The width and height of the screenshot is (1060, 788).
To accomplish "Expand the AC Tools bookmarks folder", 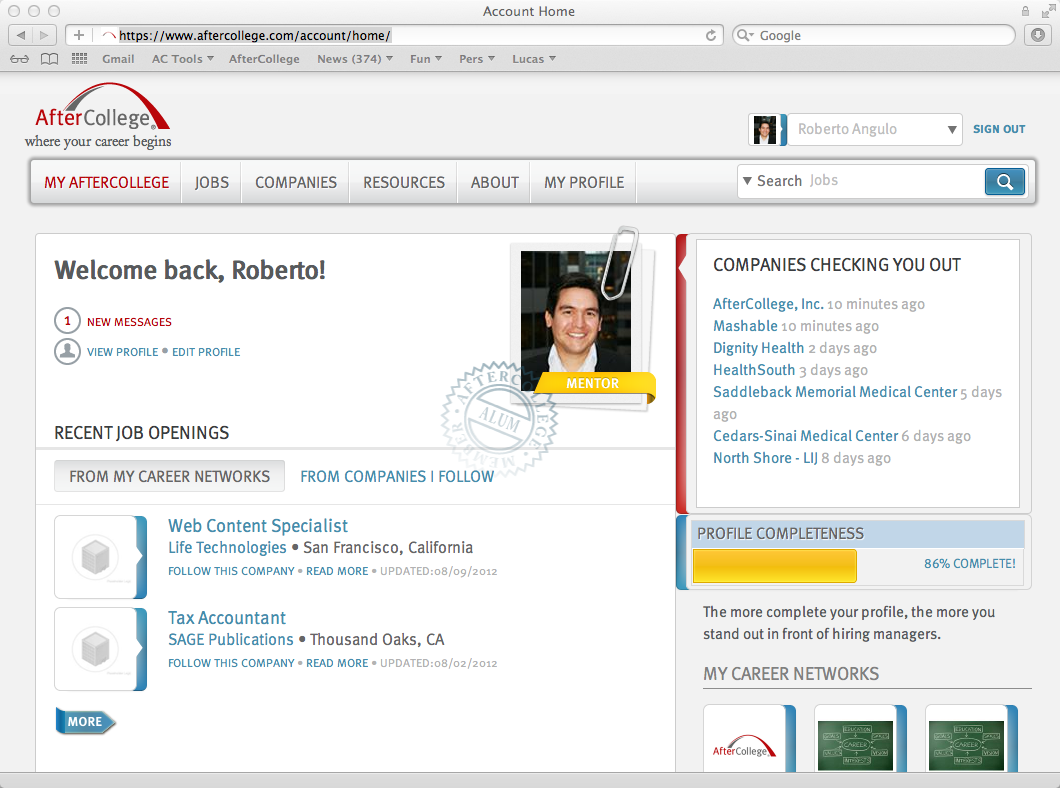I will click(183, 59).
